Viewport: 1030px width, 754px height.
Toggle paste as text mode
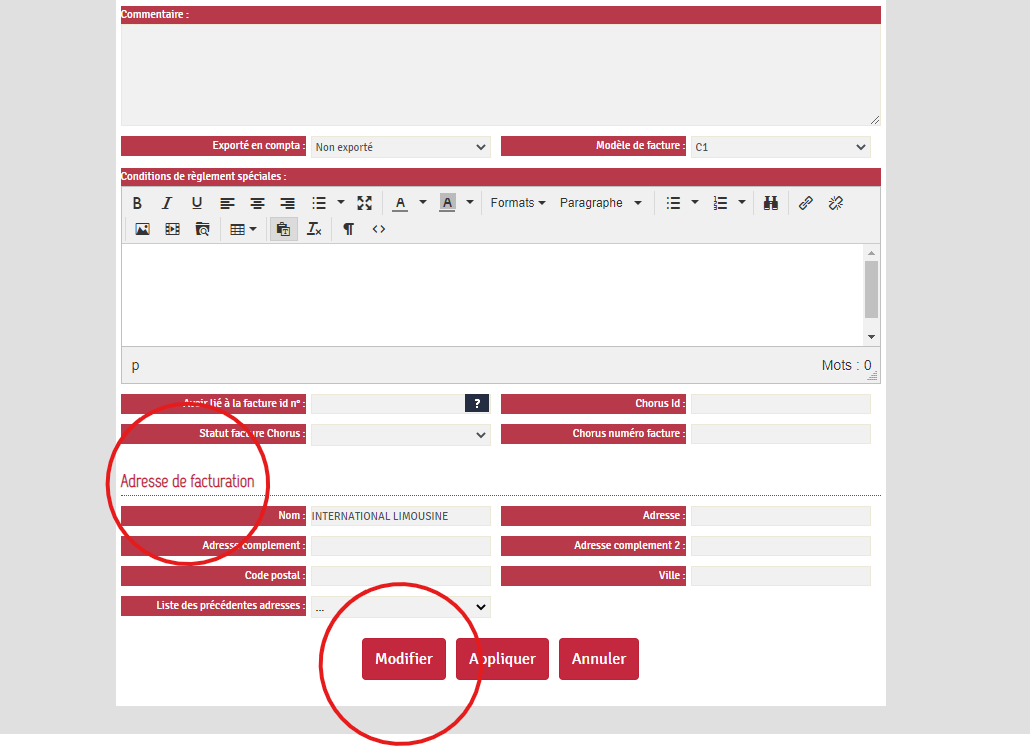[283, 229]
